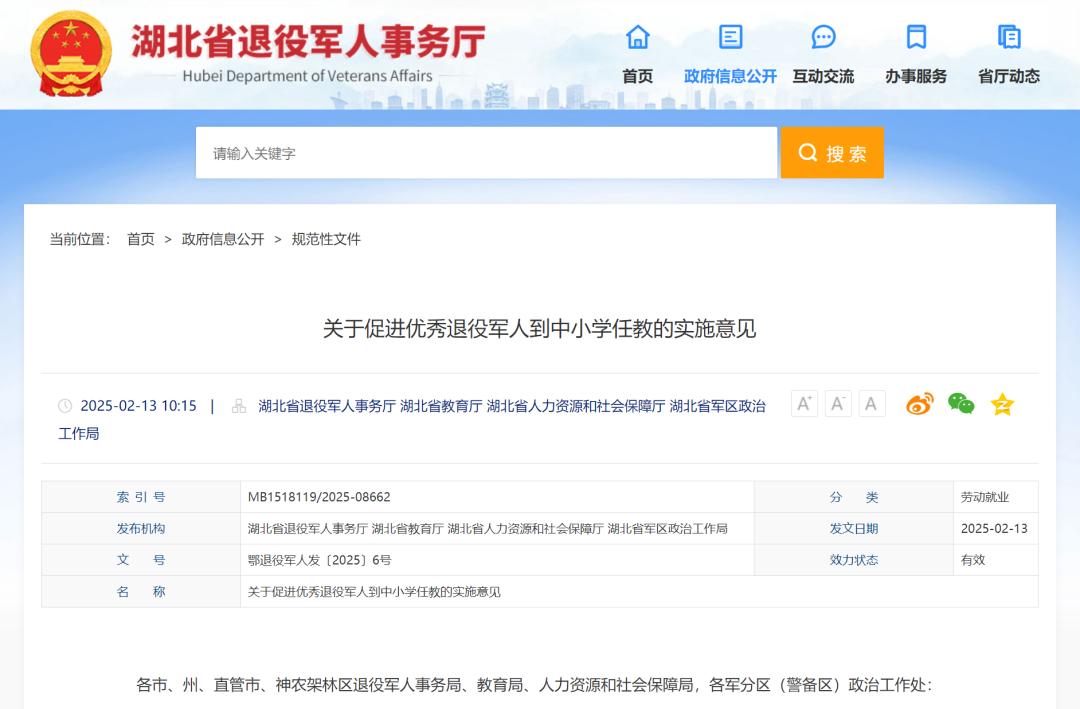Screen dimensions: 1080x709
Task: Increase font size with A+ button
Action: [804, 404]
